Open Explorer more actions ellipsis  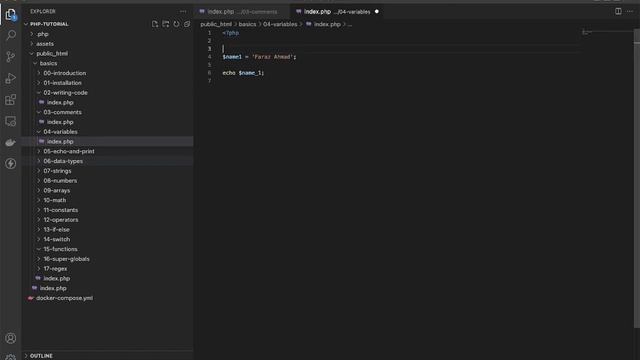(183, 11)
